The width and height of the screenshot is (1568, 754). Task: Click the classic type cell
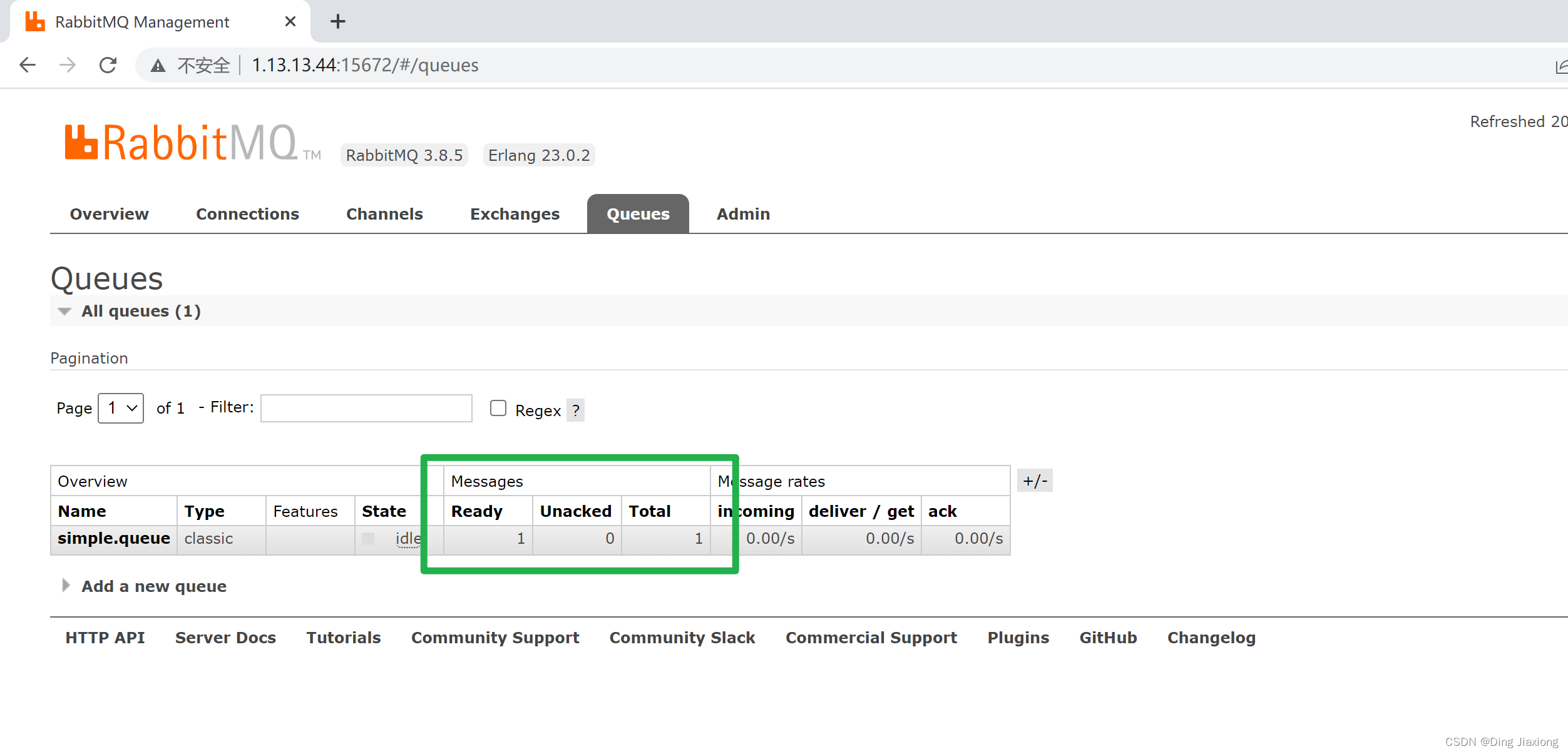click(x=208, y=539)
